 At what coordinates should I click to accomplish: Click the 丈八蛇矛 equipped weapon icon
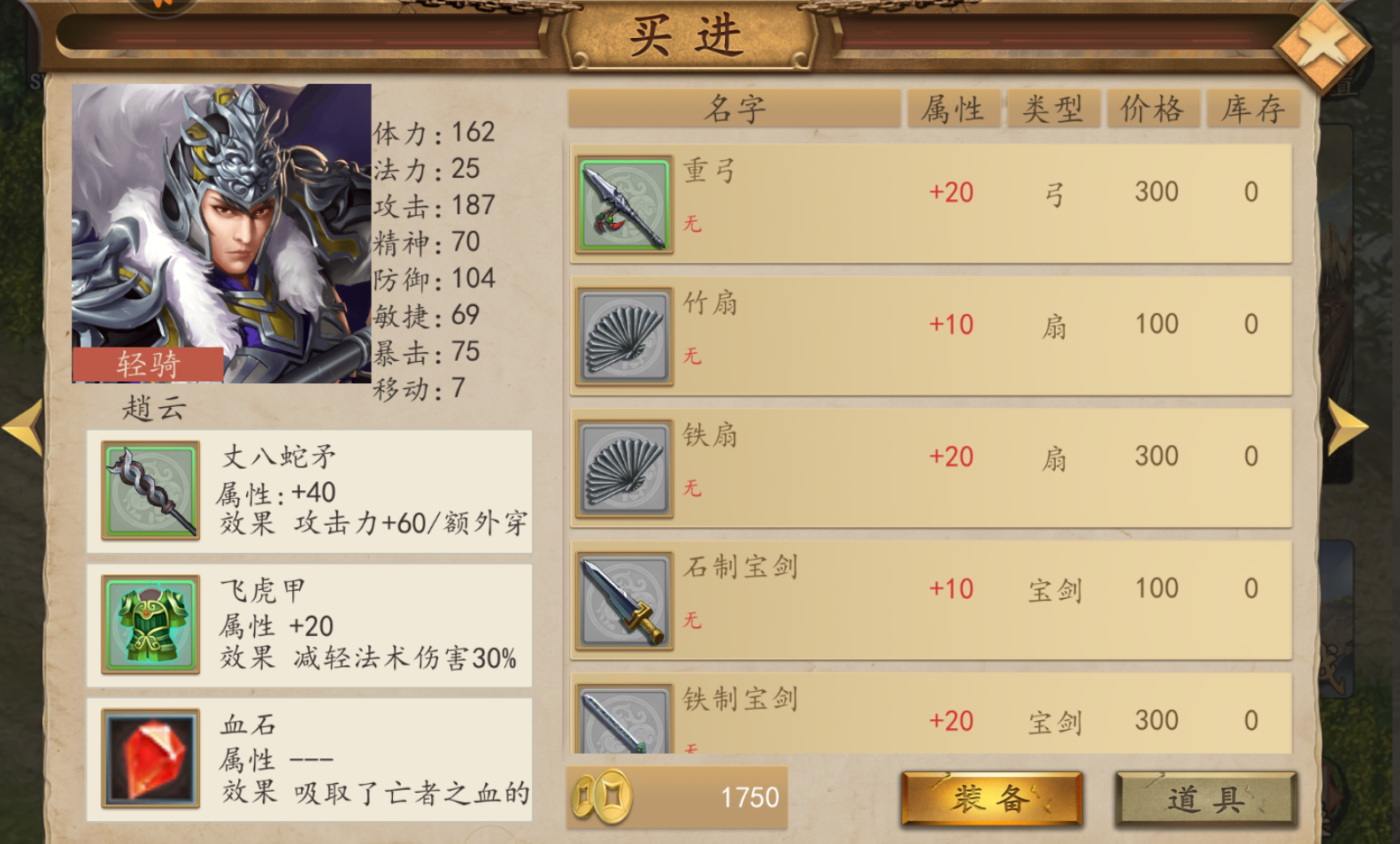pos(150,490)
